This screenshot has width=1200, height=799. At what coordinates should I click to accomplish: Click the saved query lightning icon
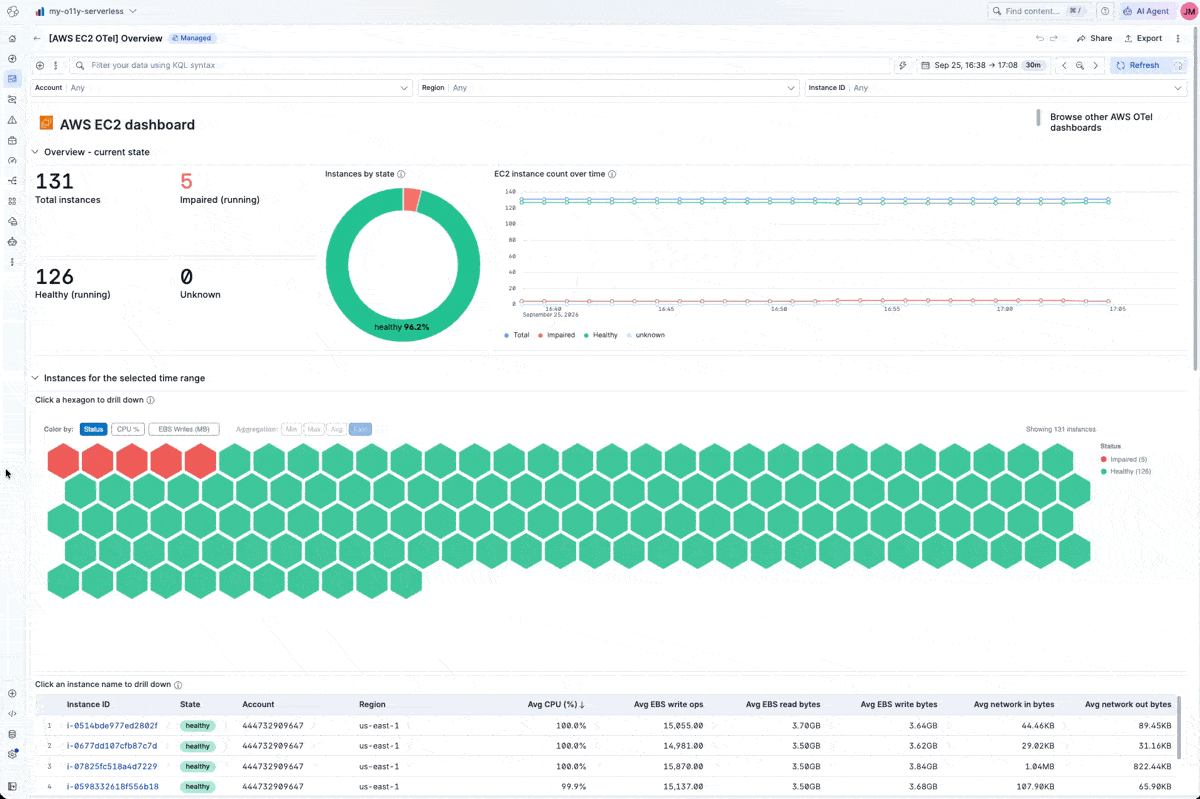tap(903, 65)
